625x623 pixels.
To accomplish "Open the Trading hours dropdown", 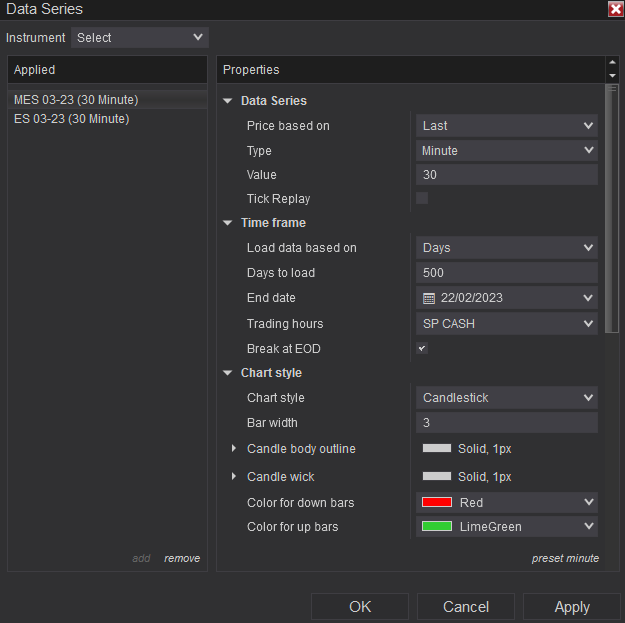I will 506,324.
